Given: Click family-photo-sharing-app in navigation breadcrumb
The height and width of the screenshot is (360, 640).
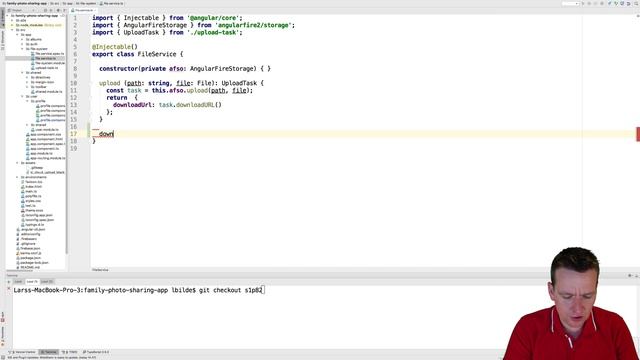Looking at the screenshot, I should pyautogui.click(x=24, y=3).
